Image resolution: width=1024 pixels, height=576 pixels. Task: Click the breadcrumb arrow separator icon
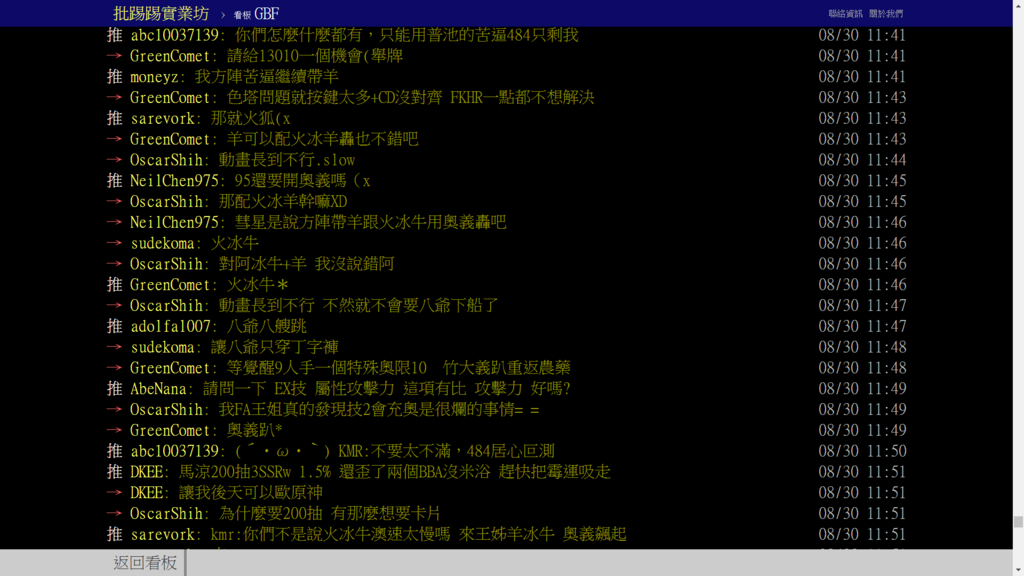click(223, 14)
